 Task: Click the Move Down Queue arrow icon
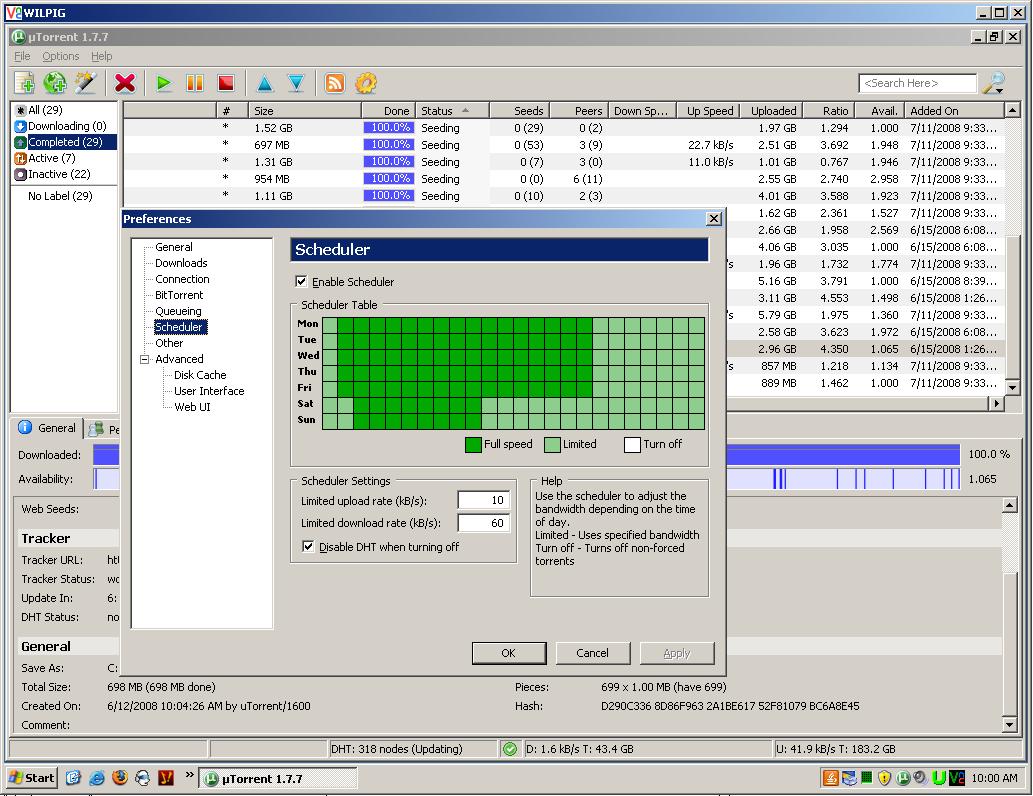click(296, 83)
